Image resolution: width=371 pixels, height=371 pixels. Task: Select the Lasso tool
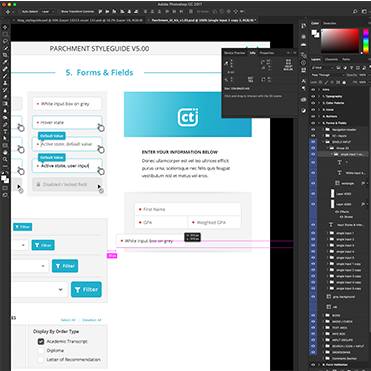[5, 41]
